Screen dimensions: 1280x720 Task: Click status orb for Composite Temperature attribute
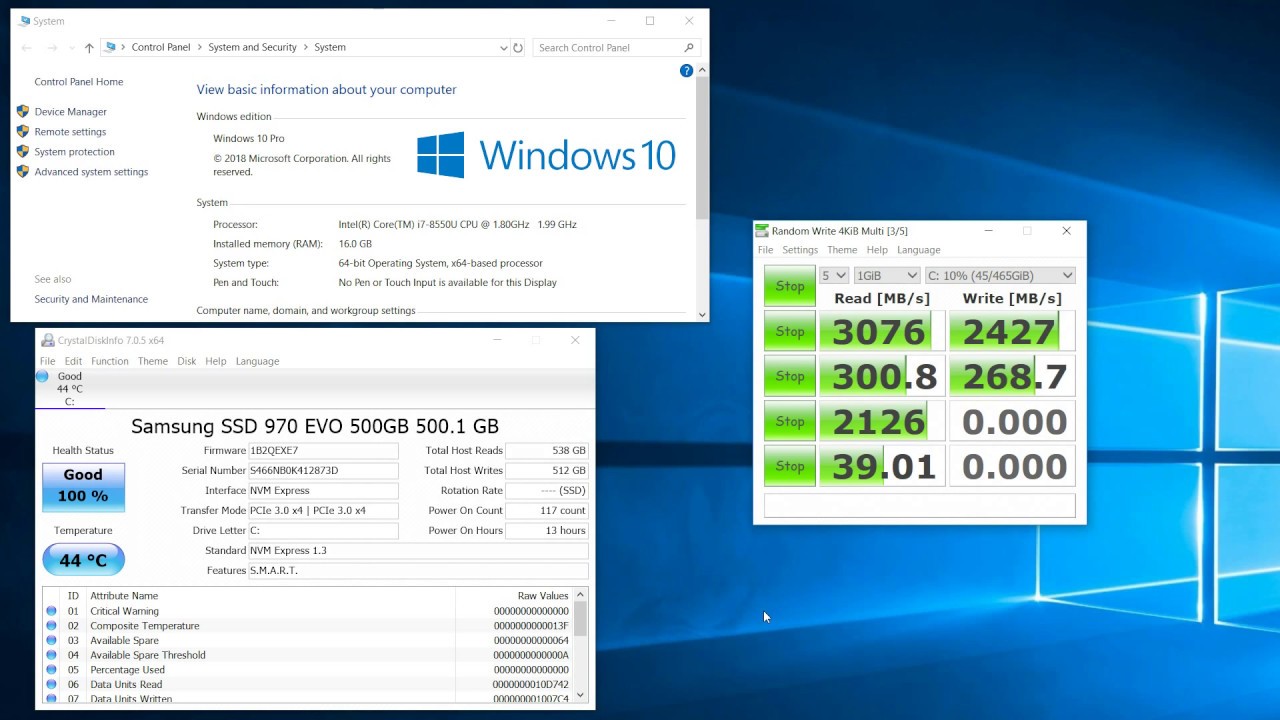[x=51, y=626]
